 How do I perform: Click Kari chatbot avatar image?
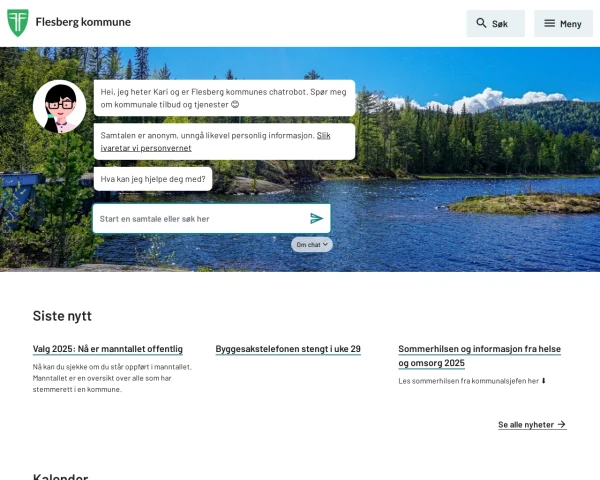click(60, 106)
